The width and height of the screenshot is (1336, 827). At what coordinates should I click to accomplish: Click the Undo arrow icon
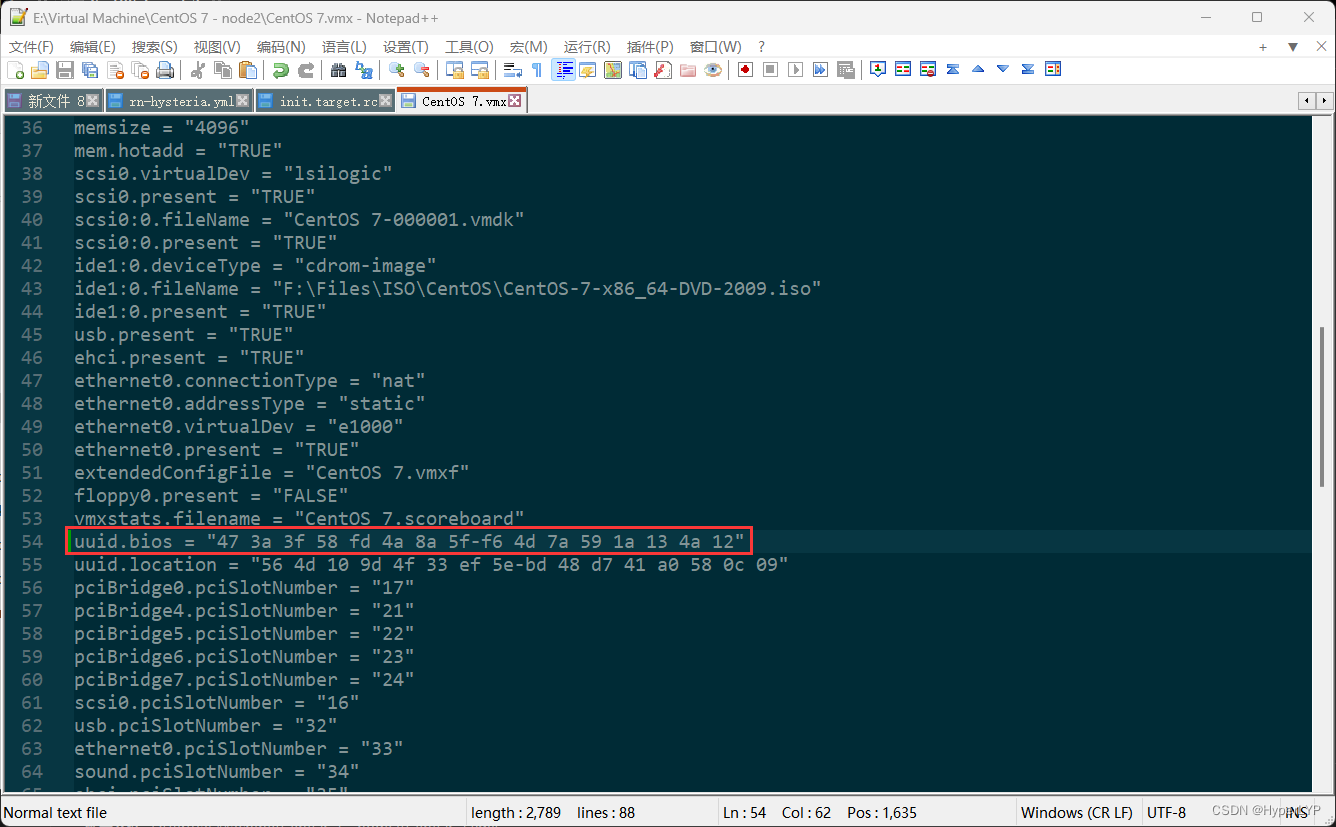pyautogui.click(x=280, y=69)
